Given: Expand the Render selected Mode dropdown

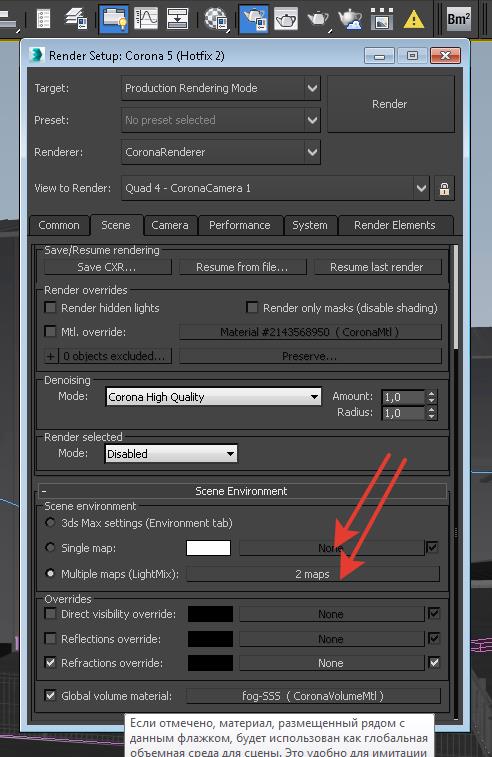Looking at the screenshot, I should [x=171, y=454].
